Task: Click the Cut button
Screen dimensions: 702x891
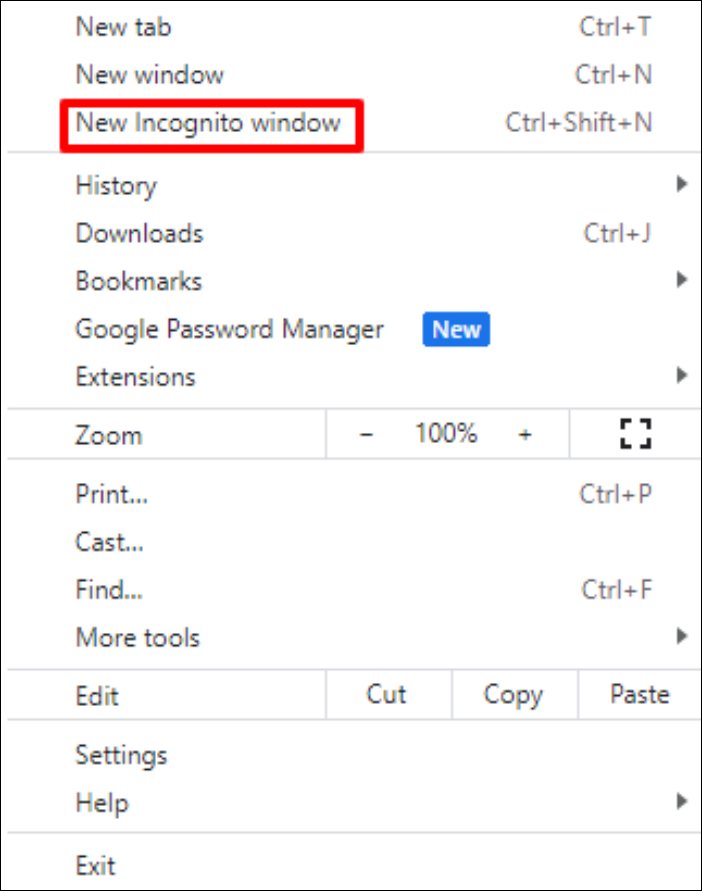Action: click(x=386, y=695)
